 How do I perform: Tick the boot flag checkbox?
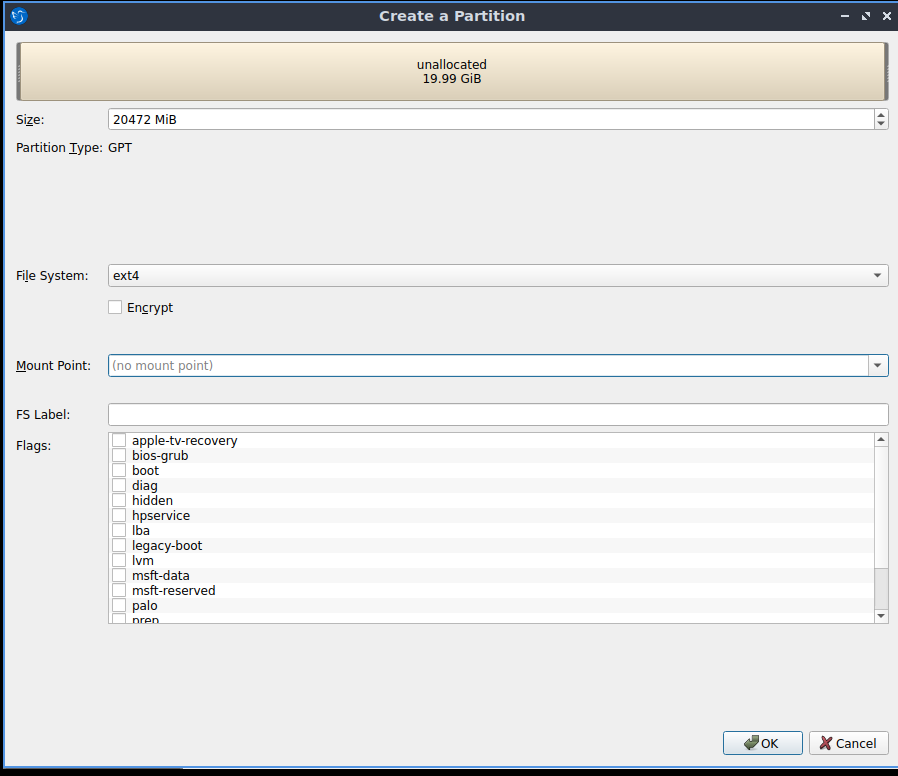click(119, 471)
